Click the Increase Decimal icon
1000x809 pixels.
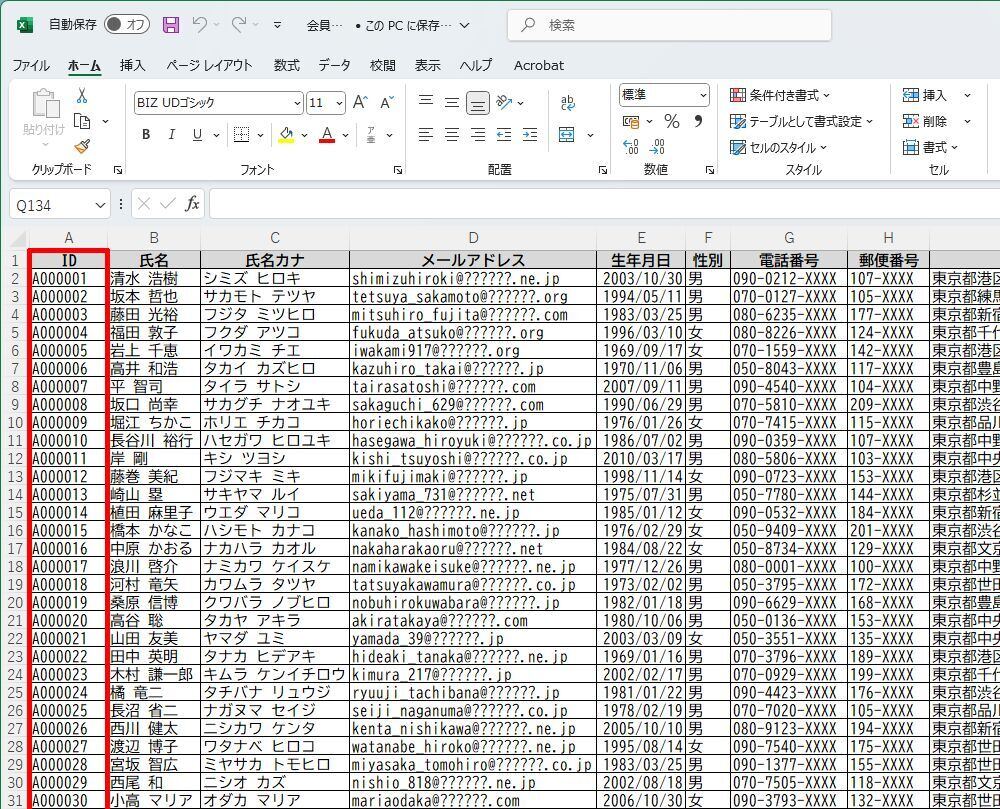(x=630, y=147)
